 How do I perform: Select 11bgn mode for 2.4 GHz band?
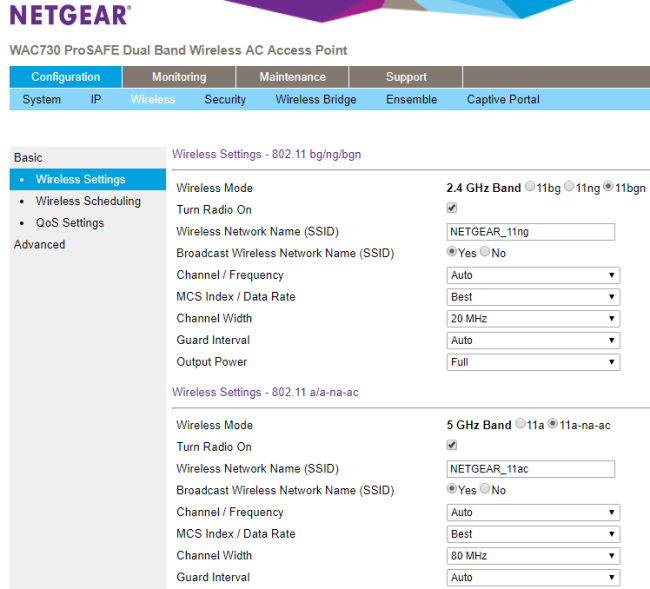pos(608,187)
